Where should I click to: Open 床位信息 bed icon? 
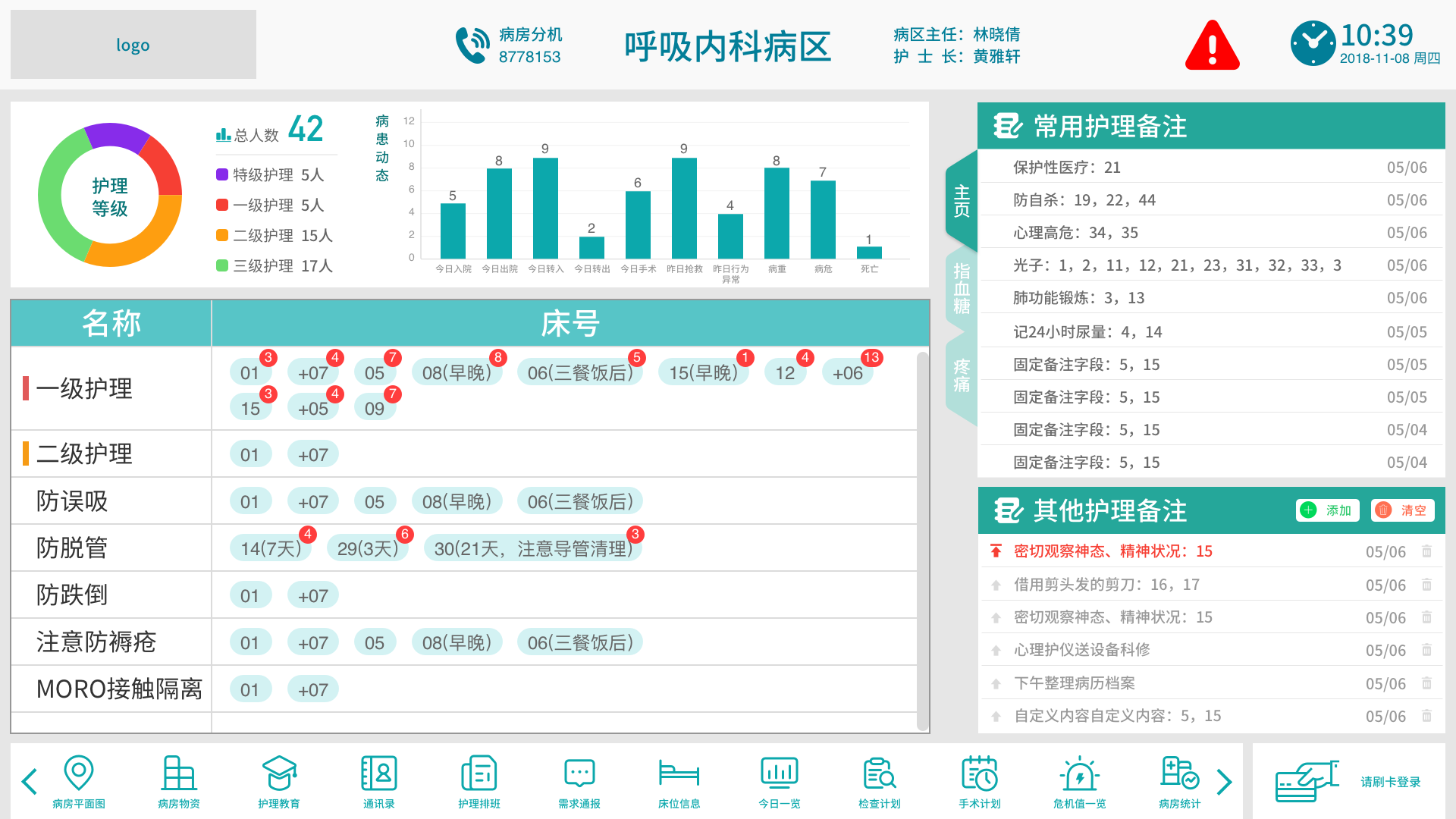pyautogui.click(x=679, y=773)
